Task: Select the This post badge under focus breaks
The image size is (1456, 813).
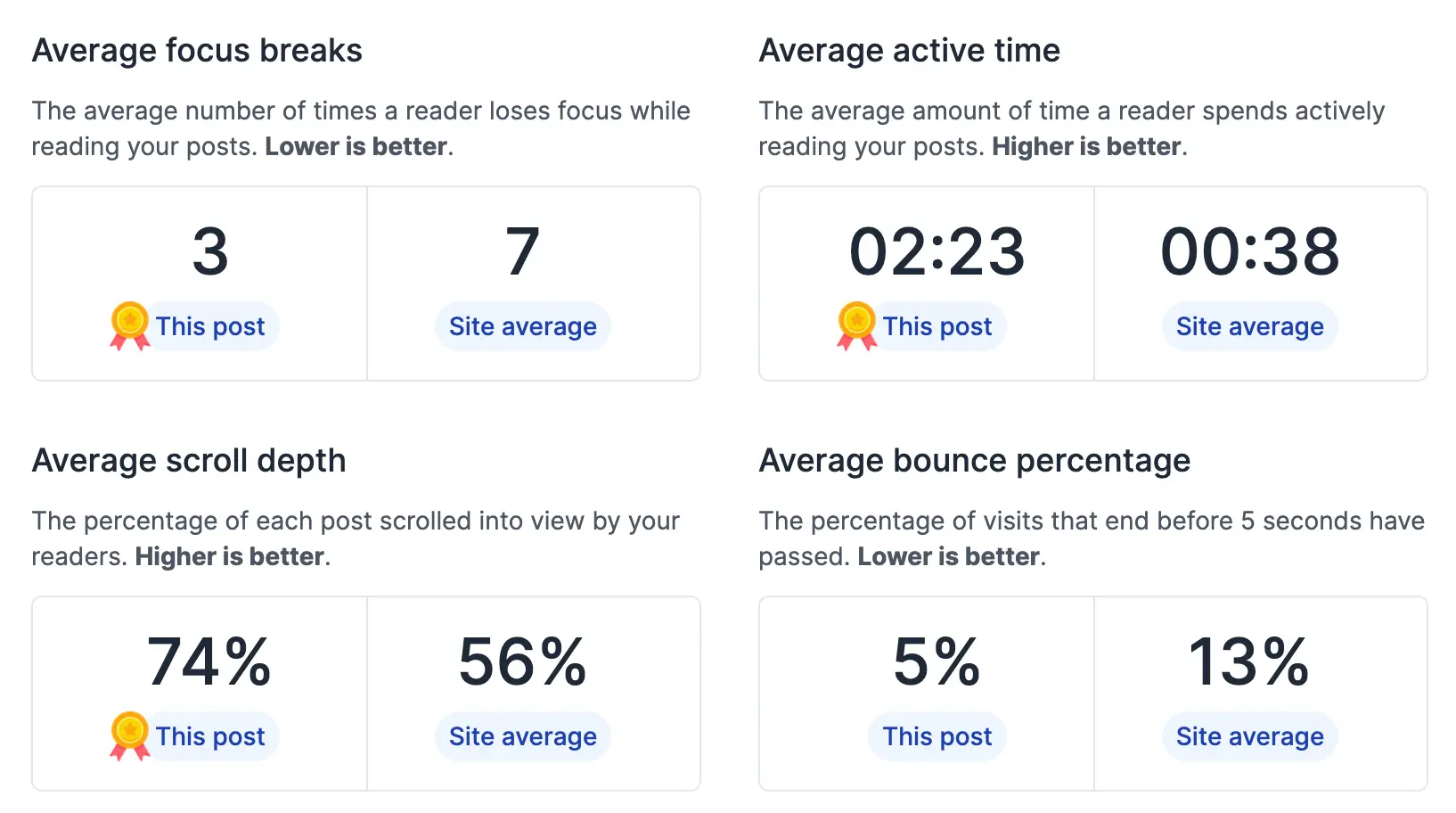Action: [x=210, y=326]
